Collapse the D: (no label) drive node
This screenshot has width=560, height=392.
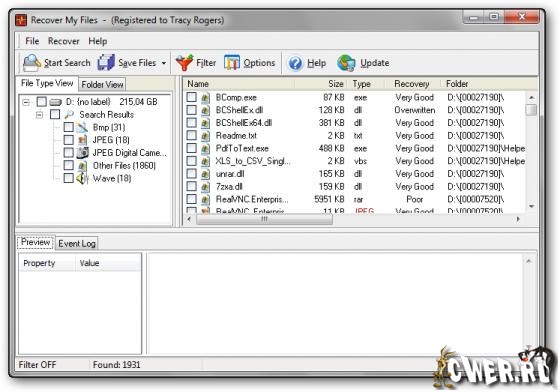pos(26,102)
